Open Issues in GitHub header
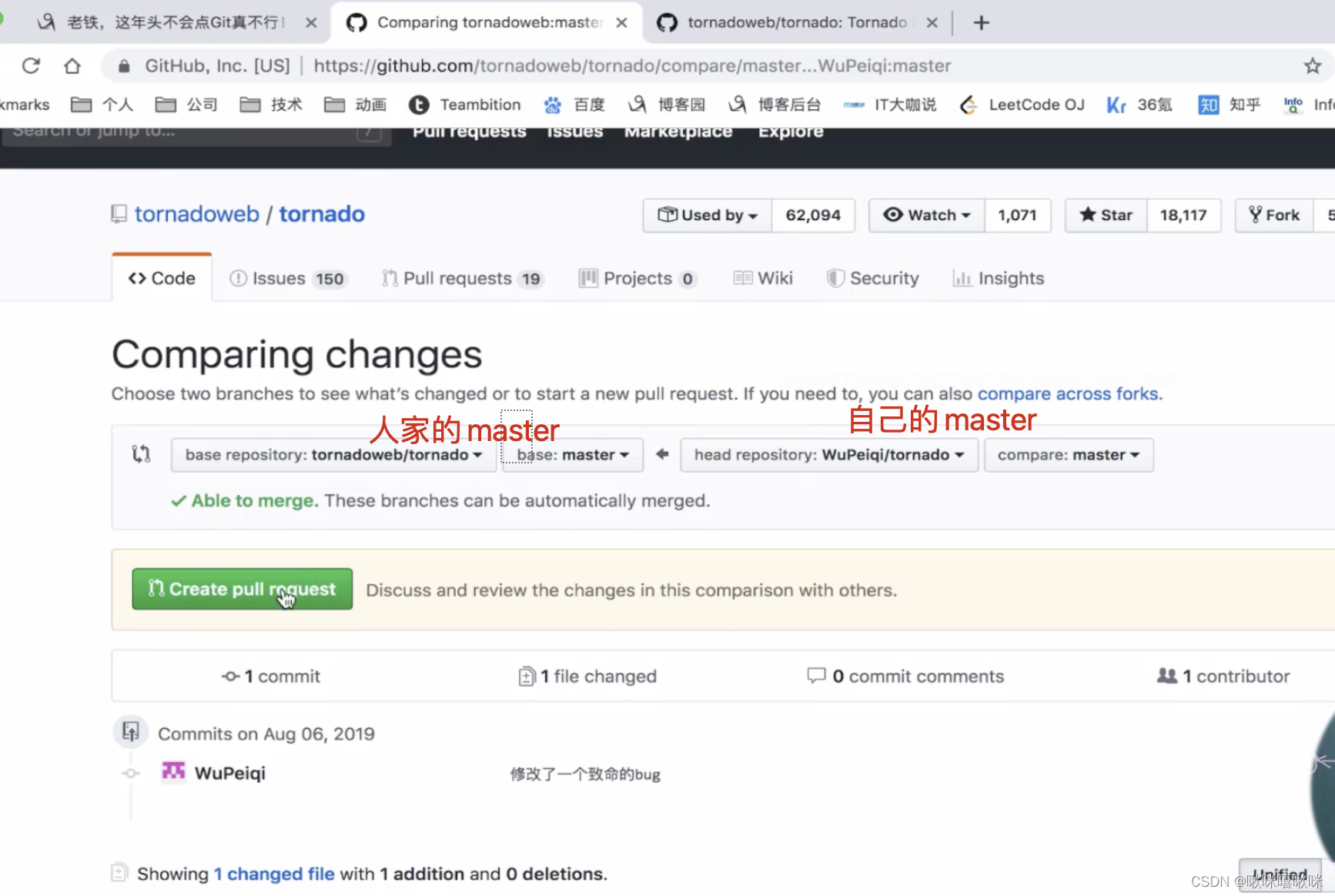 click(x=575, y=132)
